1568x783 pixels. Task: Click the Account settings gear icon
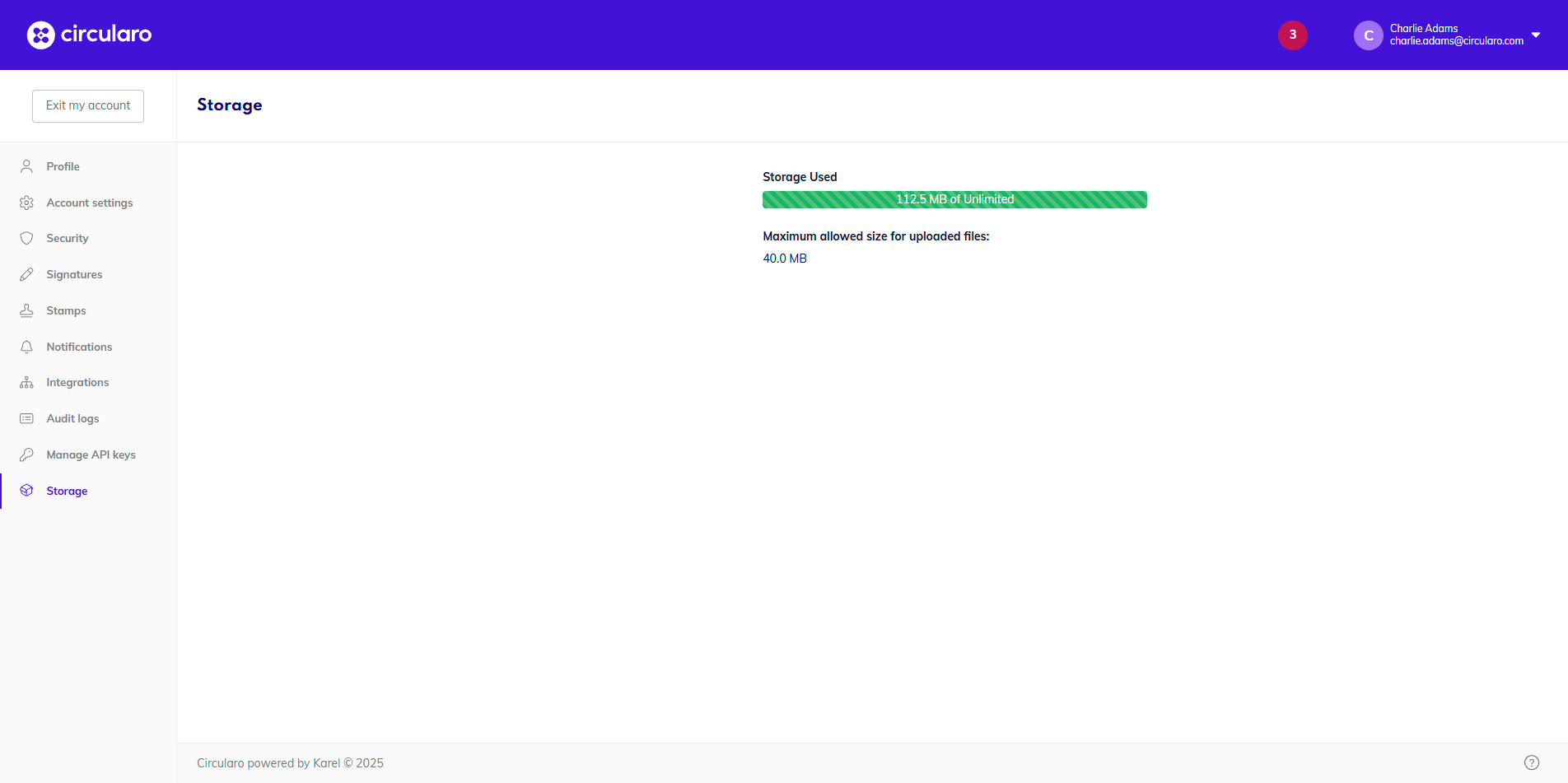[26, 203]
